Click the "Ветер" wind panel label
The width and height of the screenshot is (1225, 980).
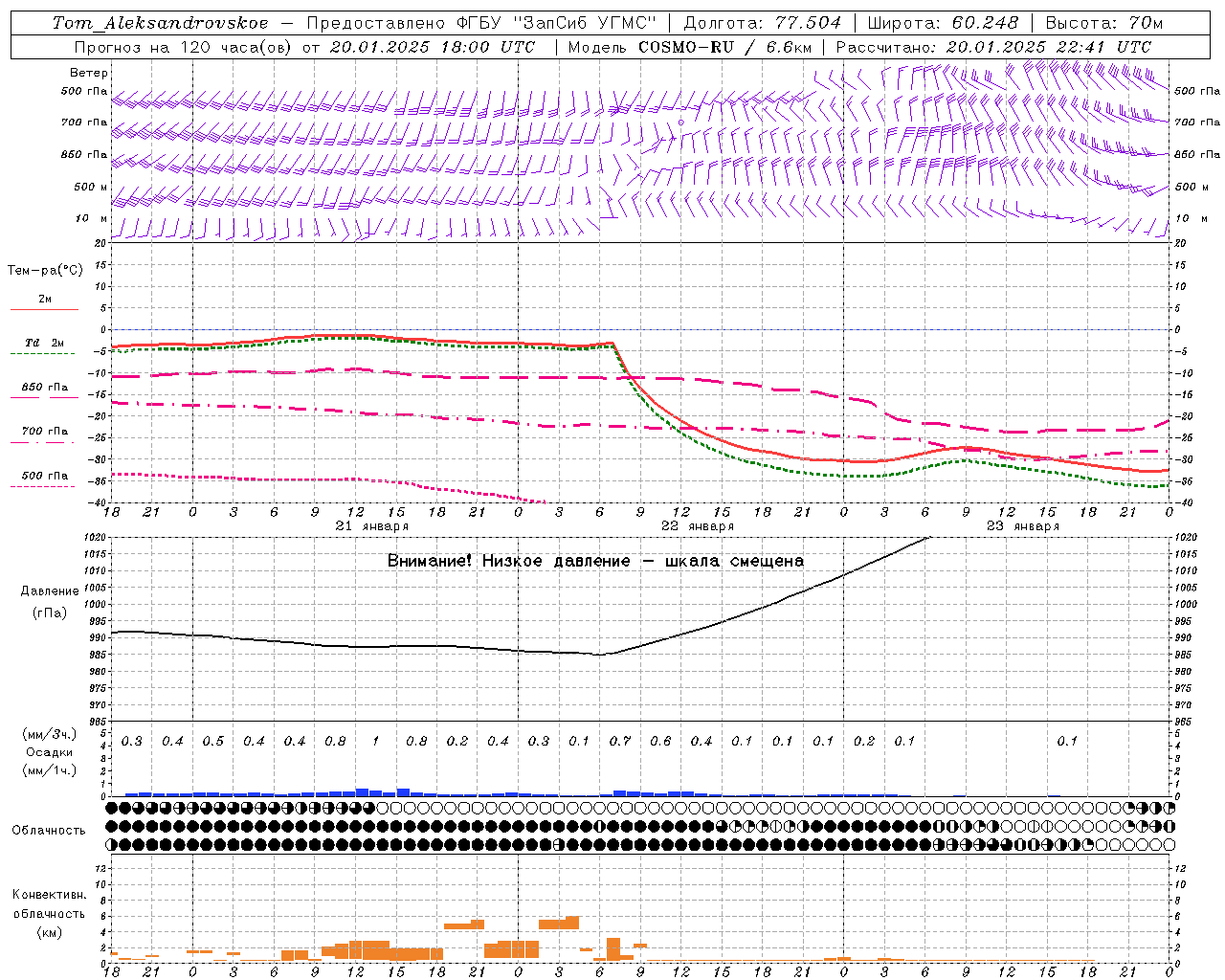coord(89,73)
